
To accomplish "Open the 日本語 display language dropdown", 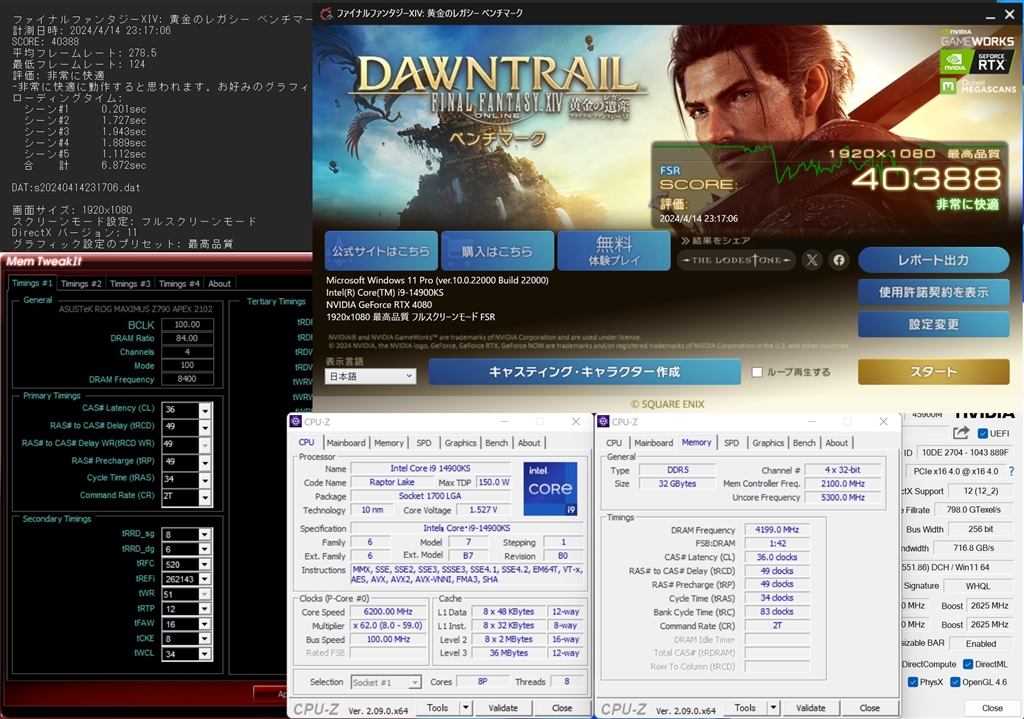I will pos(370,376).
